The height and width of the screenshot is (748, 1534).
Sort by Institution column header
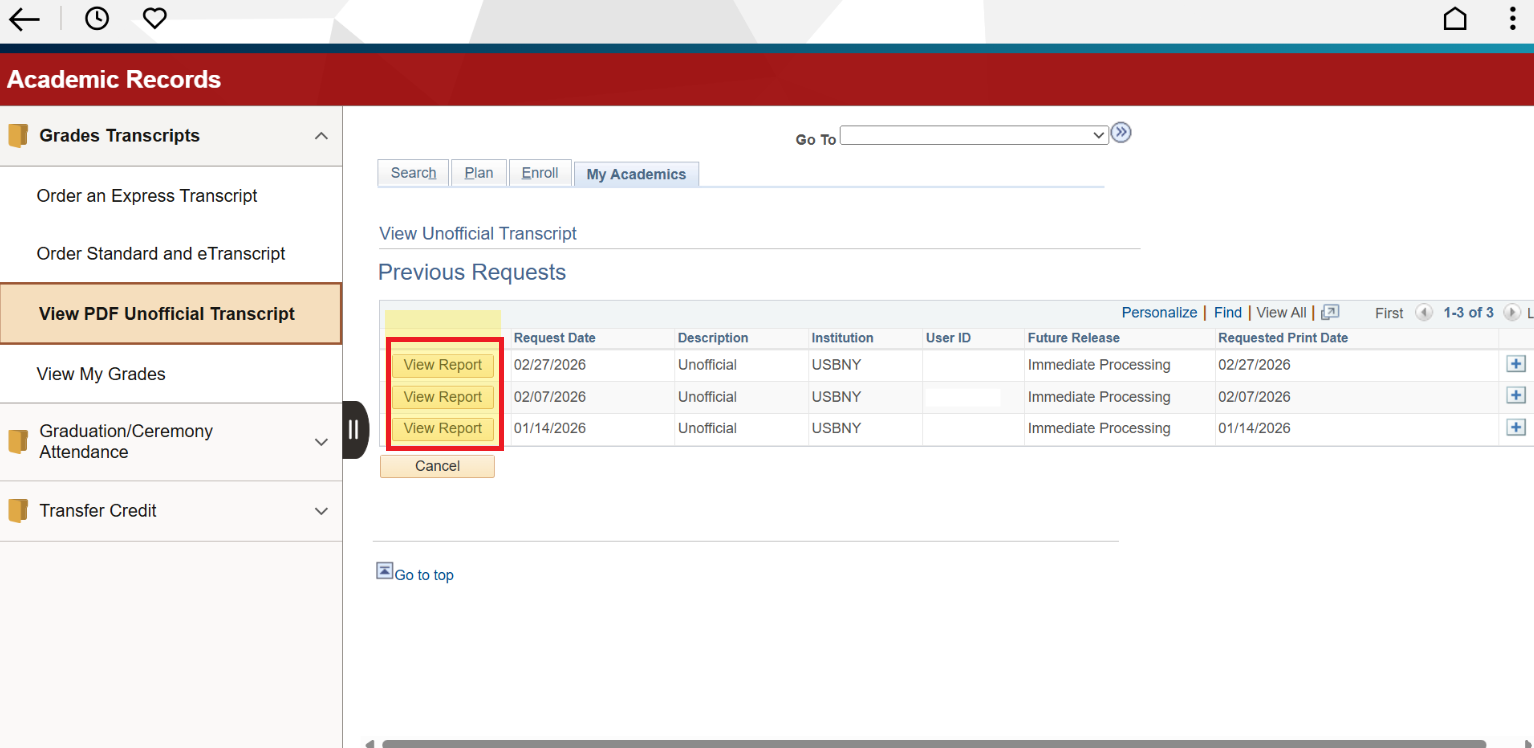pos(843,338)
